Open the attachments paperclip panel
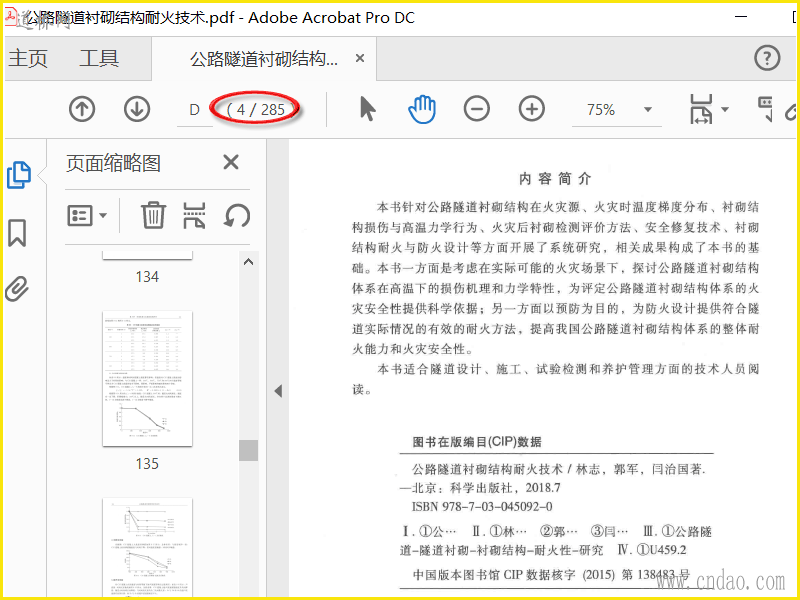This screenshot has height=600, width=800. pyautogui.click(x=17, y=288)
